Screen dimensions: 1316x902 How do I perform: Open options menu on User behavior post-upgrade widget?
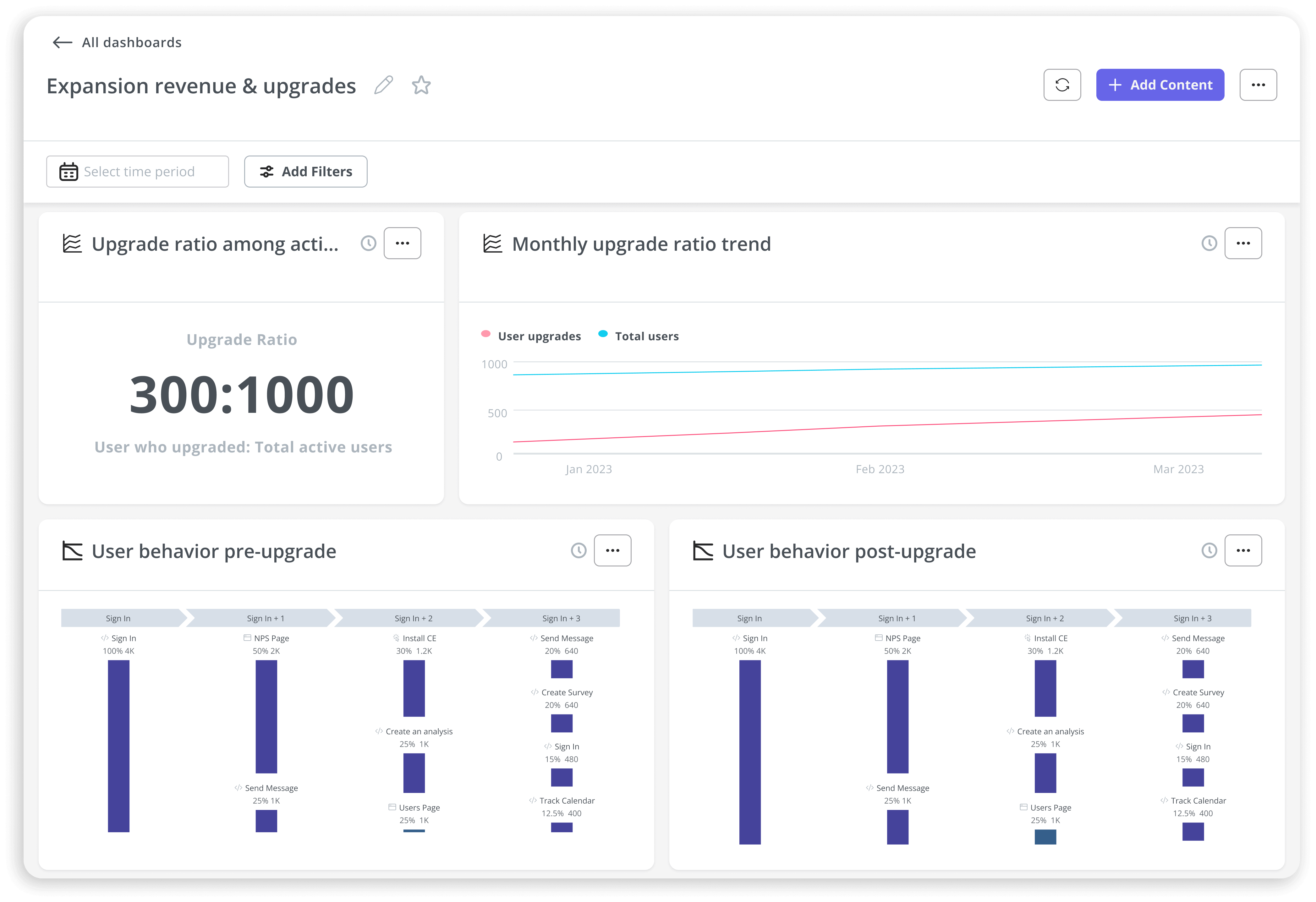[1243, 550]
